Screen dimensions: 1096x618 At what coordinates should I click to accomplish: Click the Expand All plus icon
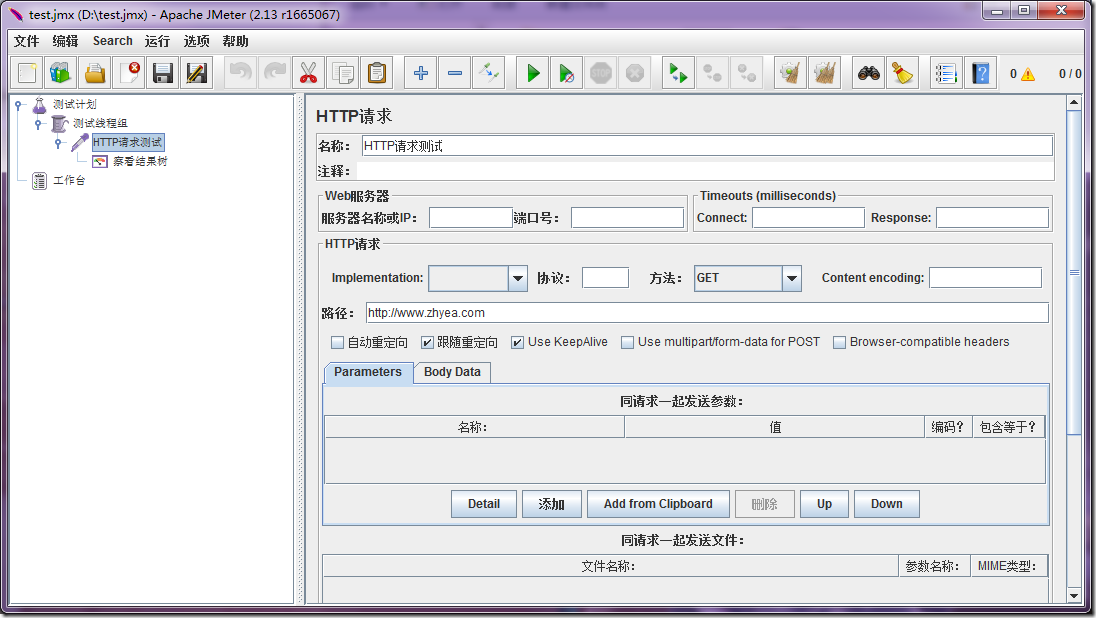tap(421, 73)
